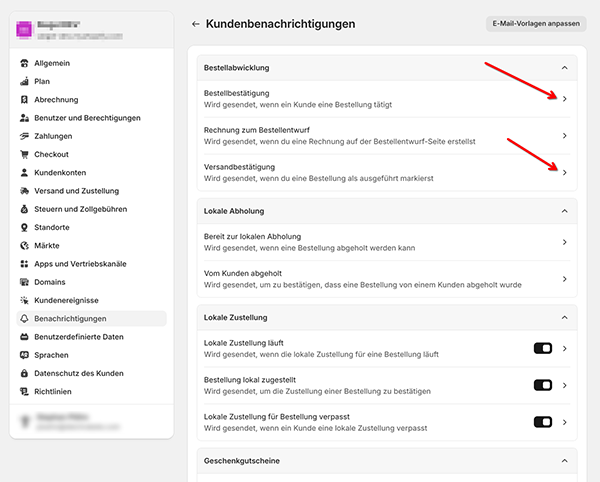Turn off Lokale Zustellung für Bestellung verpasst
This screenshot has height=482, width=600.
click(543, 421)
